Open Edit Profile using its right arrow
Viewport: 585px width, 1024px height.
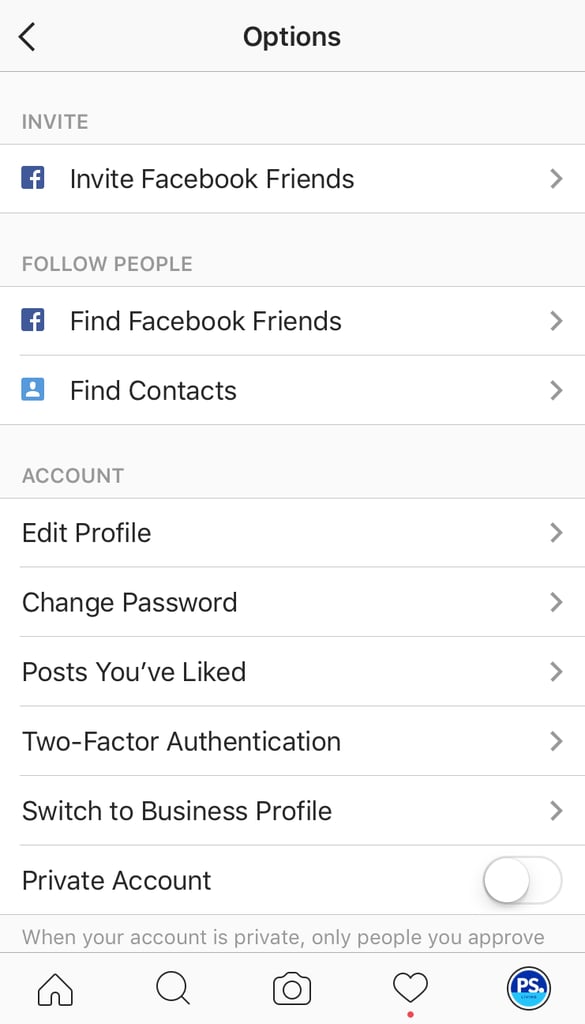click(x=557, y=532)
